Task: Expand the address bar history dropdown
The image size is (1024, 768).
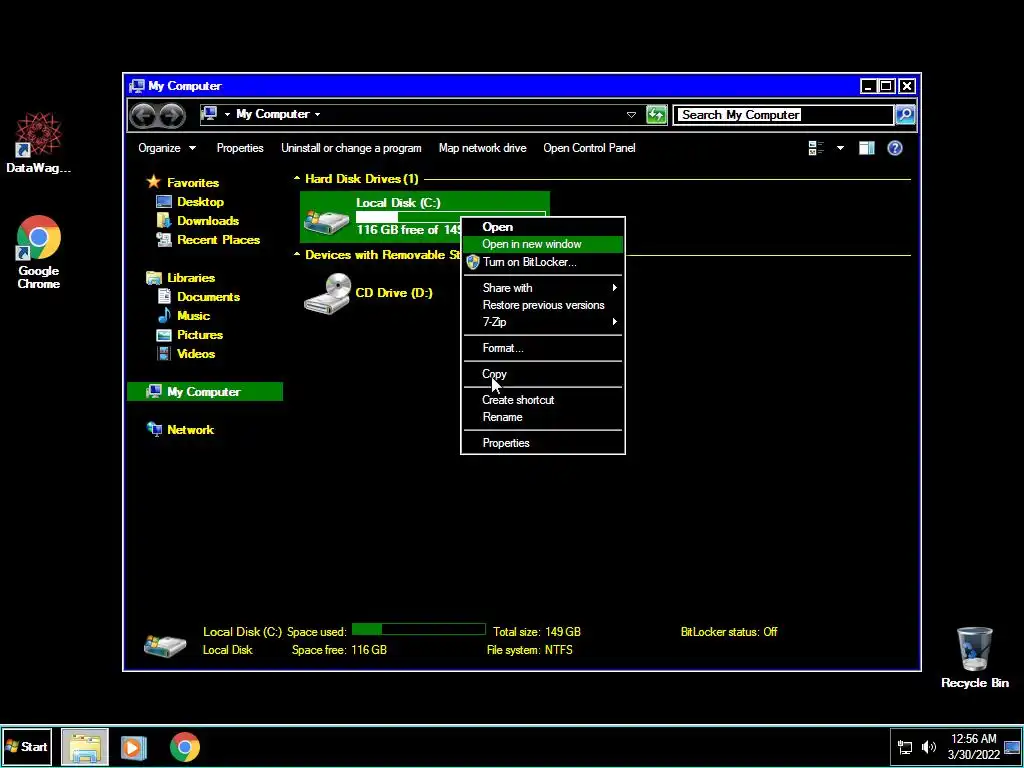Action: [x=631, y=115]
